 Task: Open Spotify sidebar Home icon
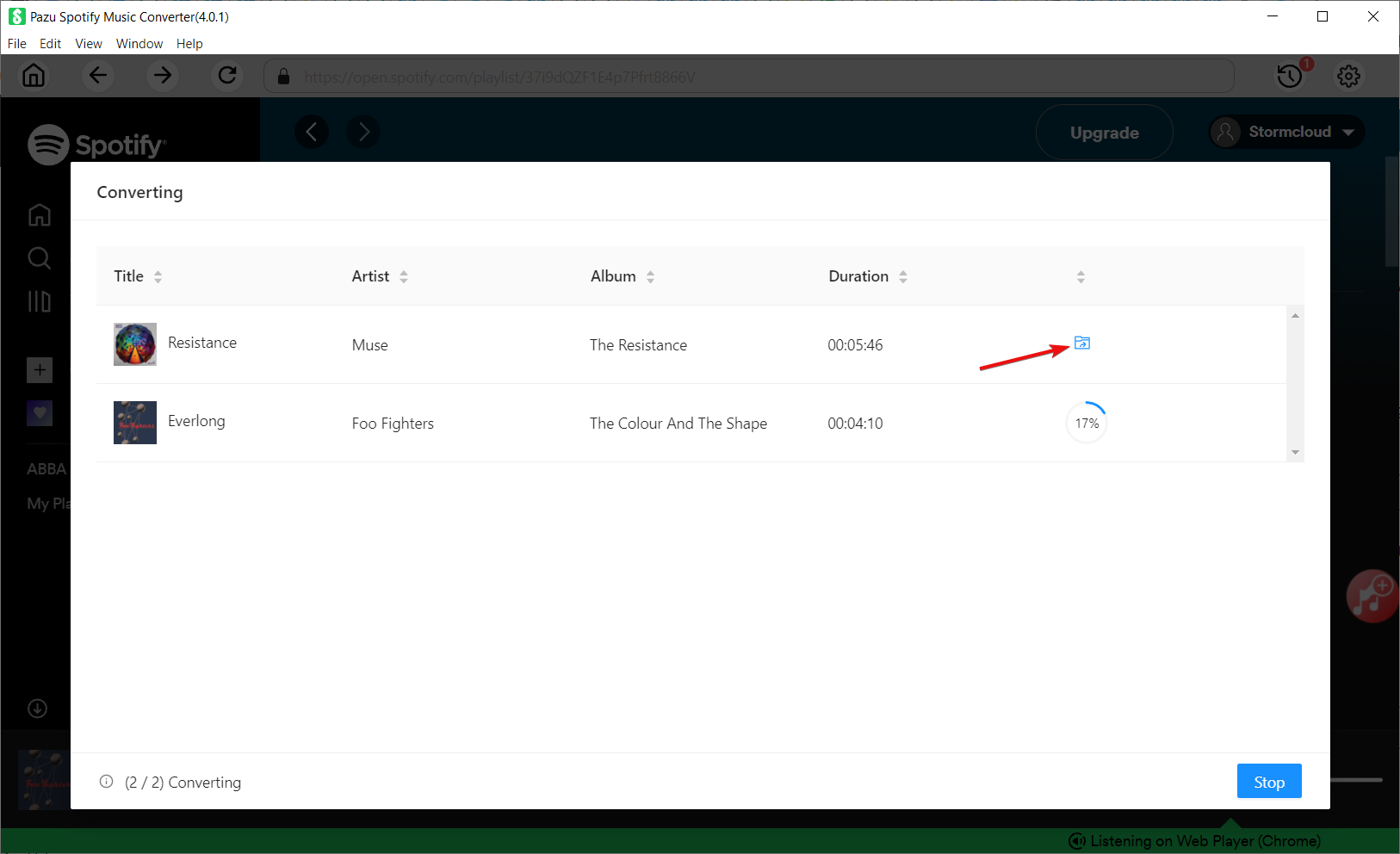(x=40, y=214)
